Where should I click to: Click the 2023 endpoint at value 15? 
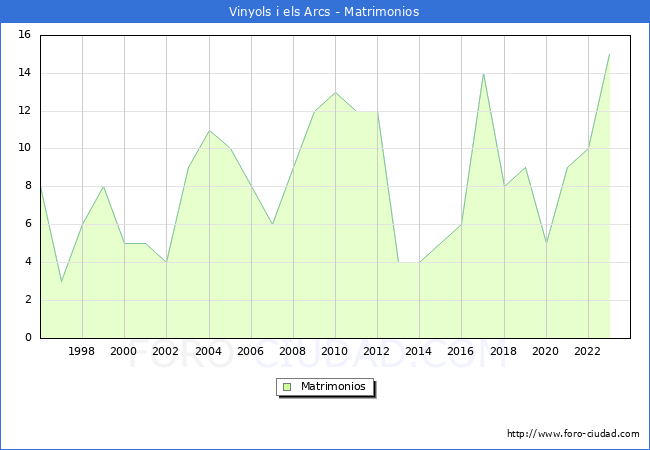[x=609, y=54]
